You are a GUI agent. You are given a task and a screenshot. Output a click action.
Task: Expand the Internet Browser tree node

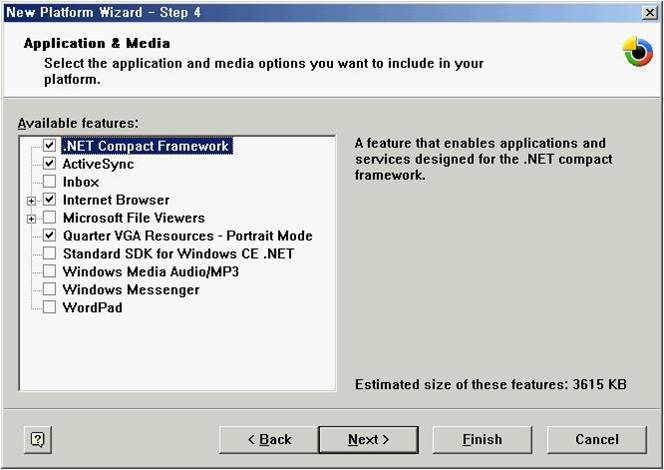pyautogui.click(x=32, y=201)
